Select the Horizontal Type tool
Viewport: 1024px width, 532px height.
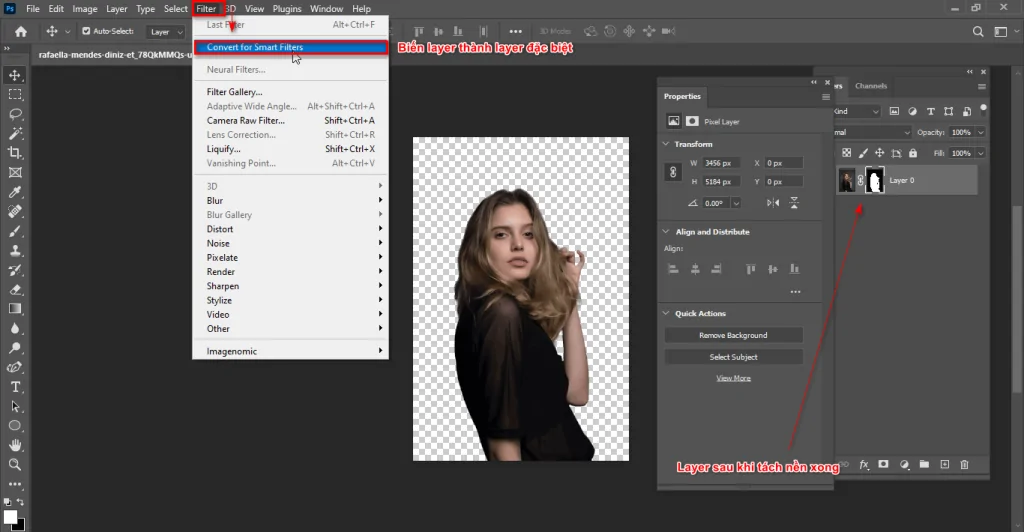pyautogui.click(x=15, y=387)
